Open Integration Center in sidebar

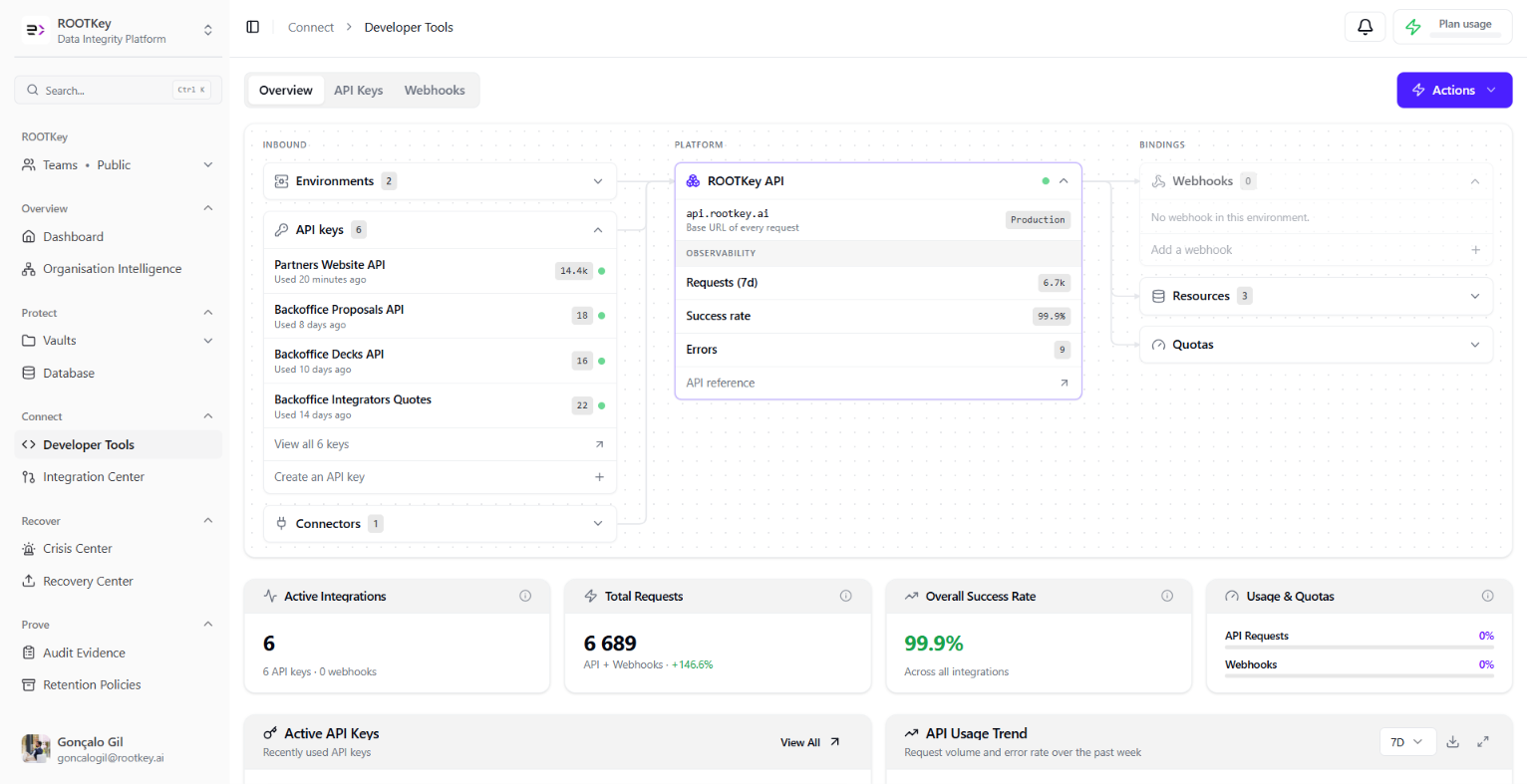point(118,477)
